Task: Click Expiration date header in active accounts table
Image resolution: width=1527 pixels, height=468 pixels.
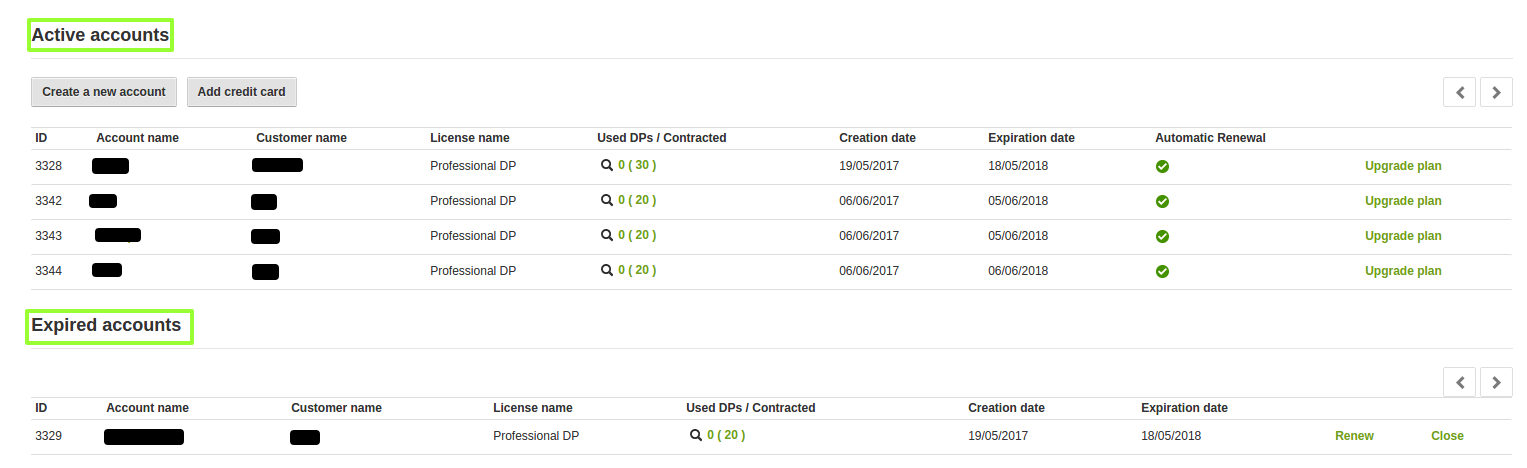Action: (1031, 138)
